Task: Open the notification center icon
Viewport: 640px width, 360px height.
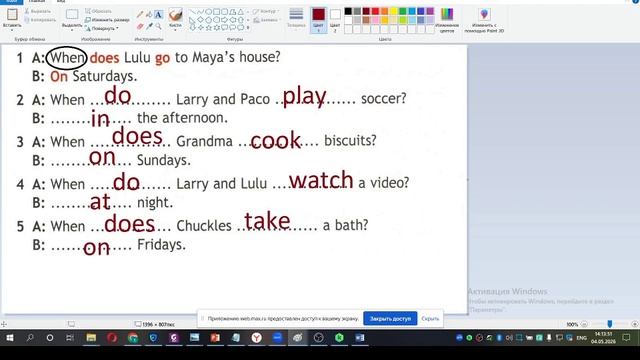Action: coord(626,338)
